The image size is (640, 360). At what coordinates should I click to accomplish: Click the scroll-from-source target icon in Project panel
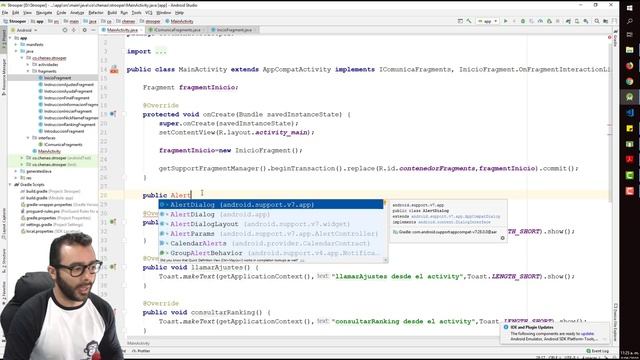[x=64, y=30]
